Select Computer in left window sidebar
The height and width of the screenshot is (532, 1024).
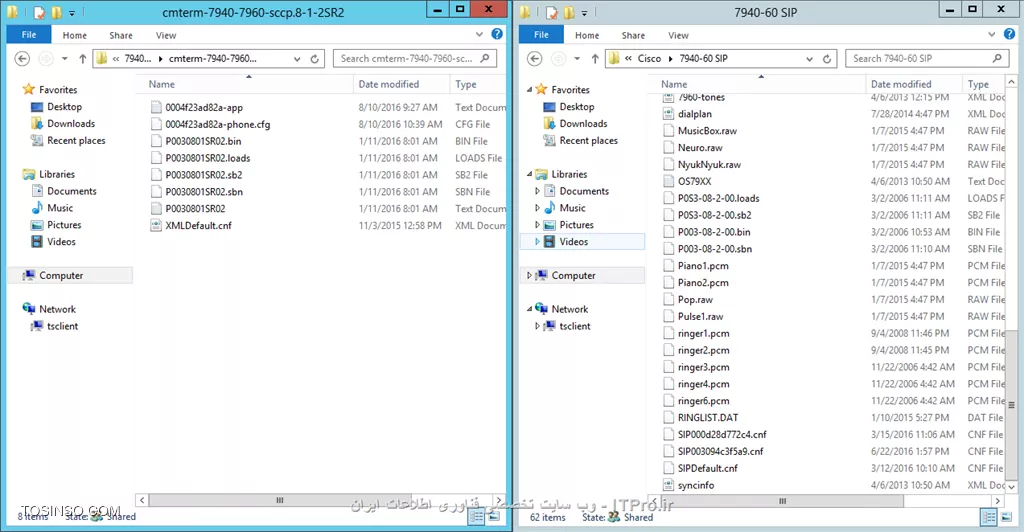61,275
